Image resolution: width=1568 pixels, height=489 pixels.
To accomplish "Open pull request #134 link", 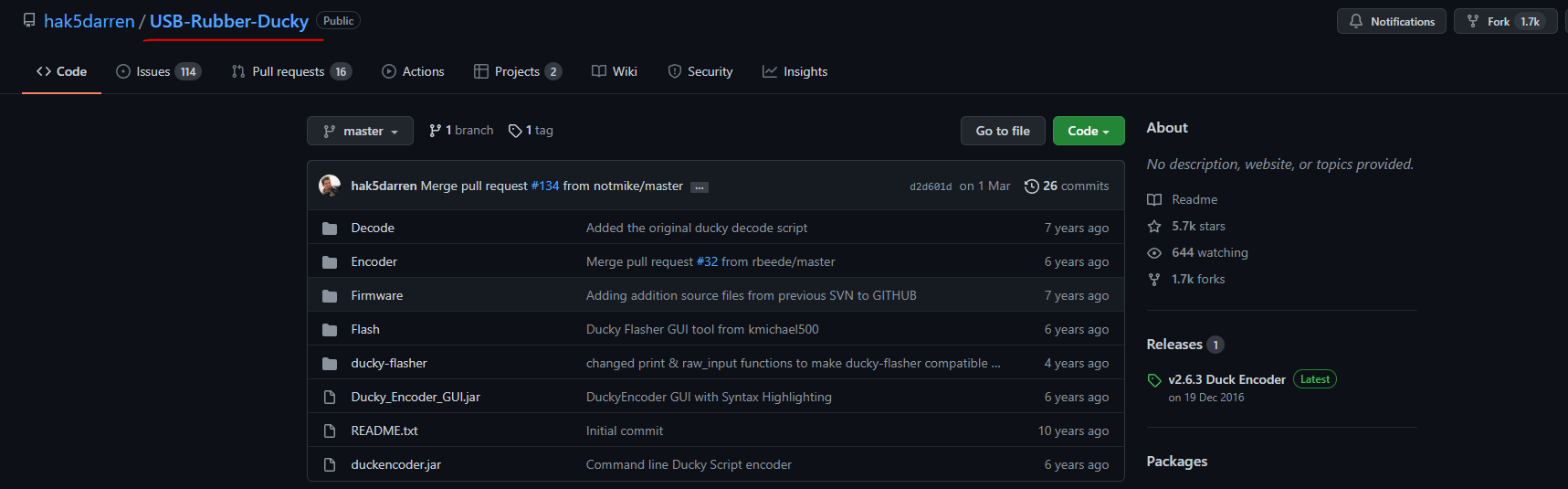I will point(545,186).
